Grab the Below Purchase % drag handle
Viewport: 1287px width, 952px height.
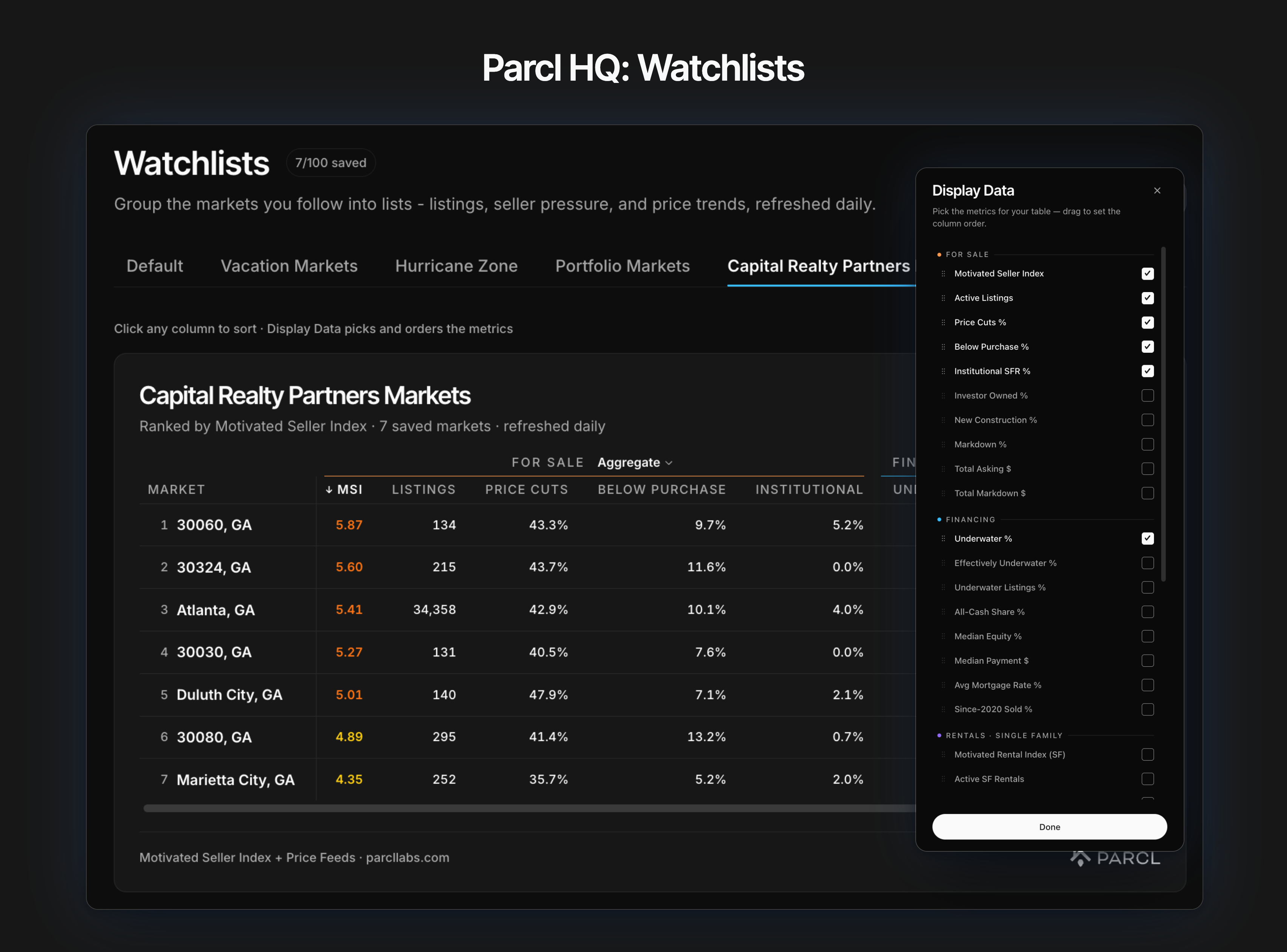(x=943, y=347)
